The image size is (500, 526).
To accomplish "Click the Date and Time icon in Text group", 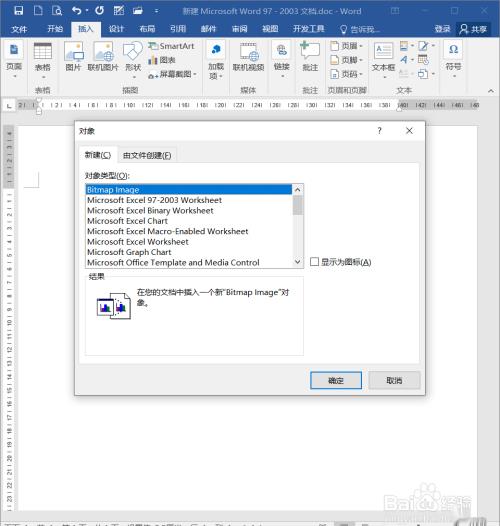I will click(x=423, y=60).
